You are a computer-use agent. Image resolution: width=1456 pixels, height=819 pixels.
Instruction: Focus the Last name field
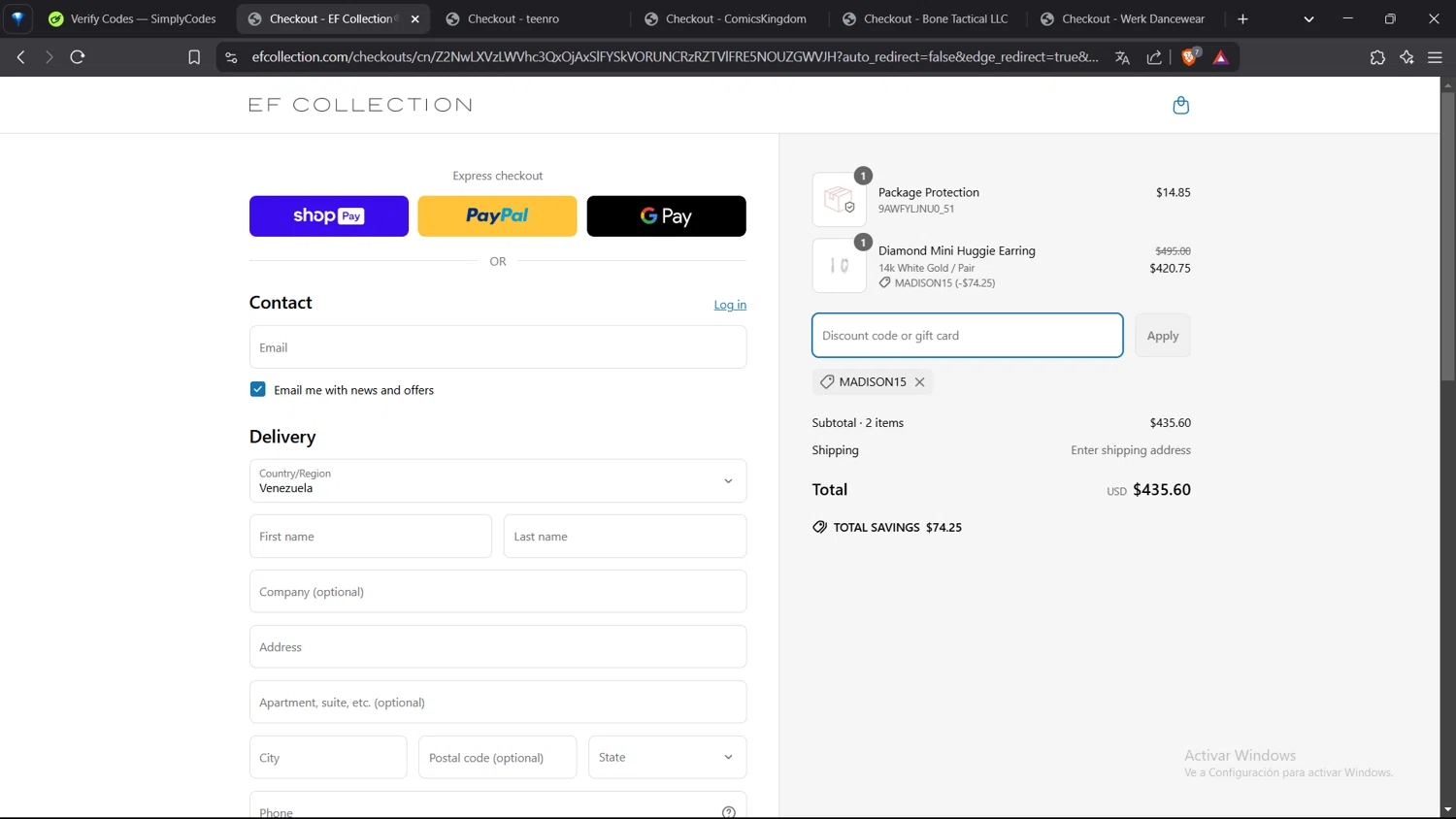[625, 536]
